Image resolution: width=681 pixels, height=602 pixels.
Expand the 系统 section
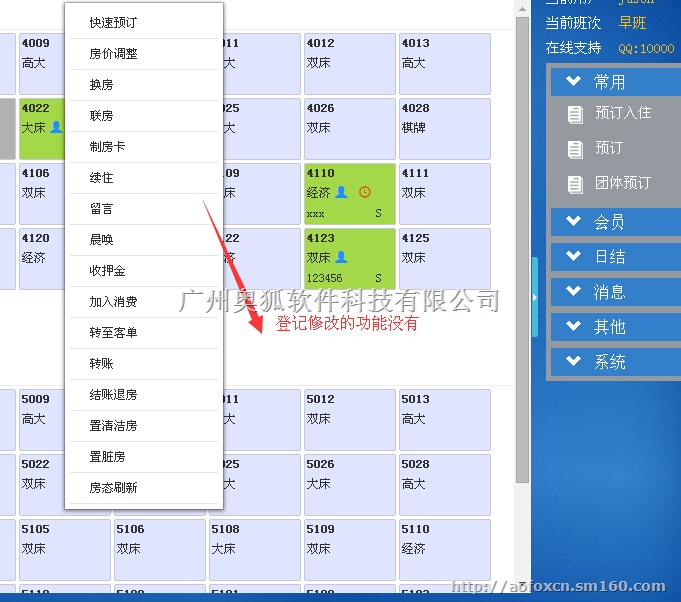point(616,361)
